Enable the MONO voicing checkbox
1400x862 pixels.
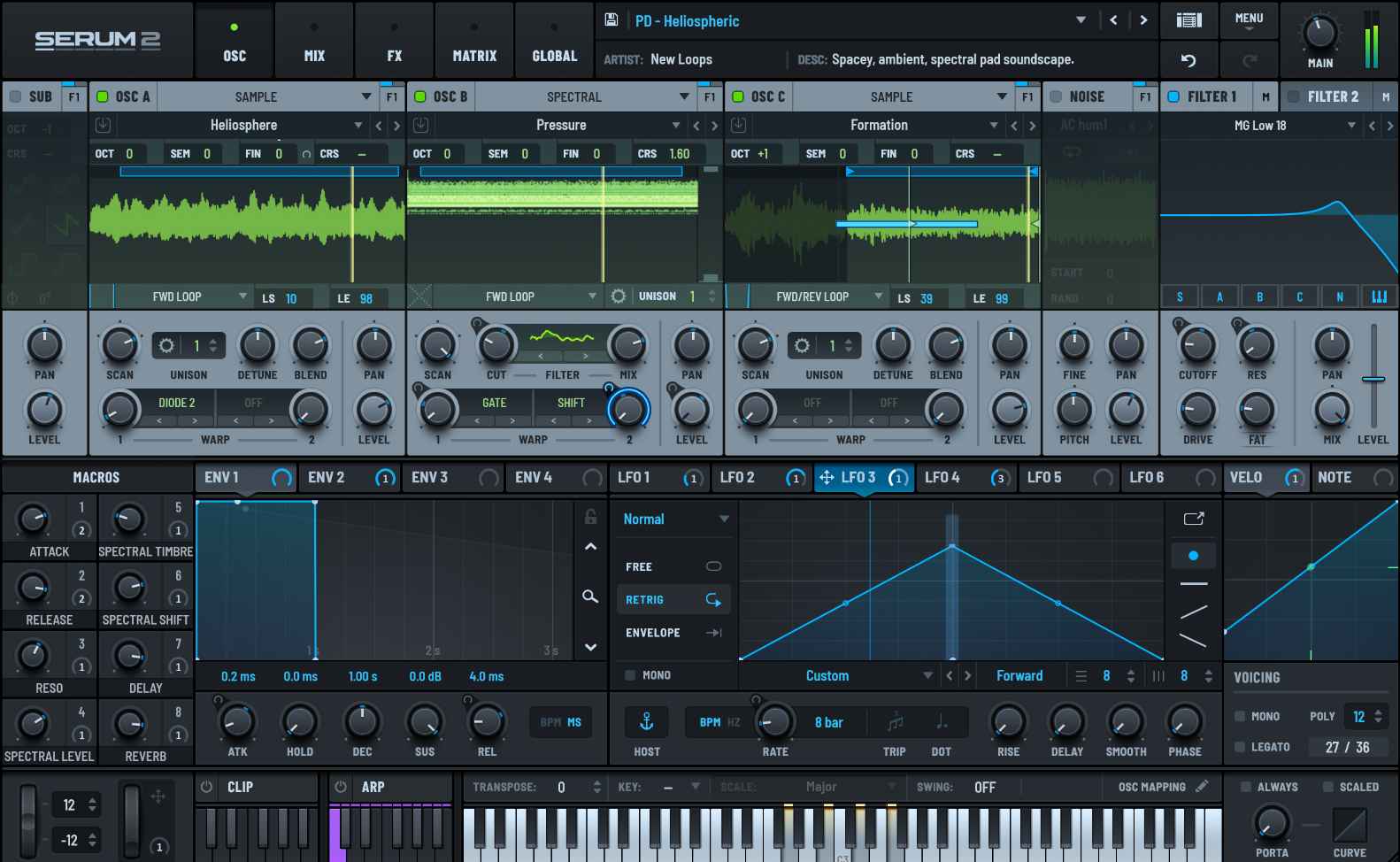(x=1240, y=716)
